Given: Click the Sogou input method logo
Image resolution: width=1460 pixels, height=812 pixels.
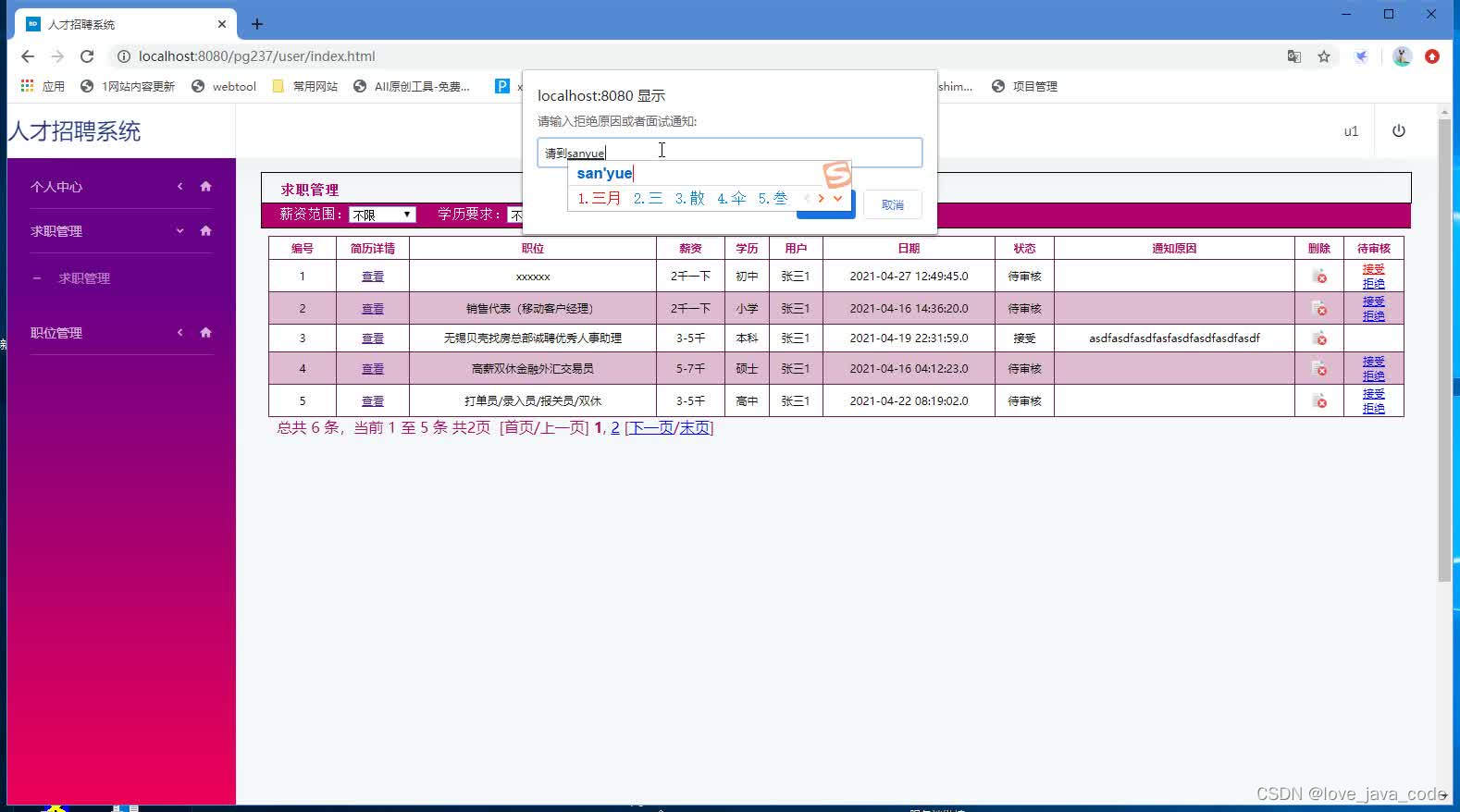Looking at the screenshot, I should [x=836, y=174].
